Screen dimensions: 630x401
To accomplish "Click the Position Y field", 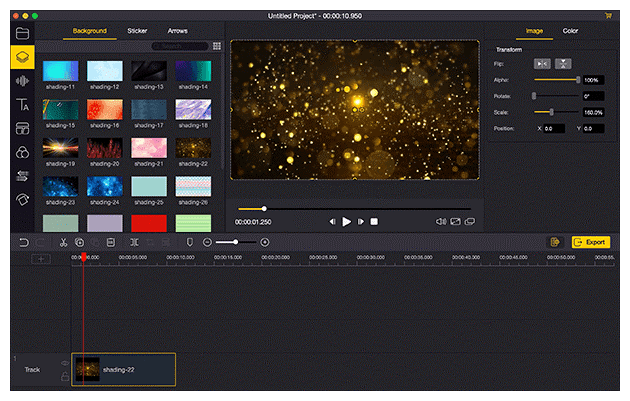I will pyautogui.click(x=593, y=129).
